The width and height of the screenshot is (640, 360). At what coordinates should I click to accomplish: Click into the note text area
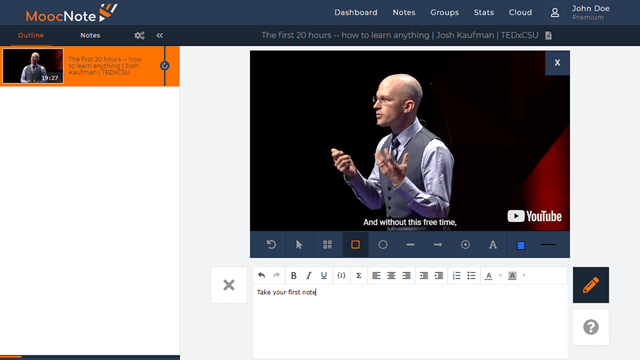click(x=410, y=321)
